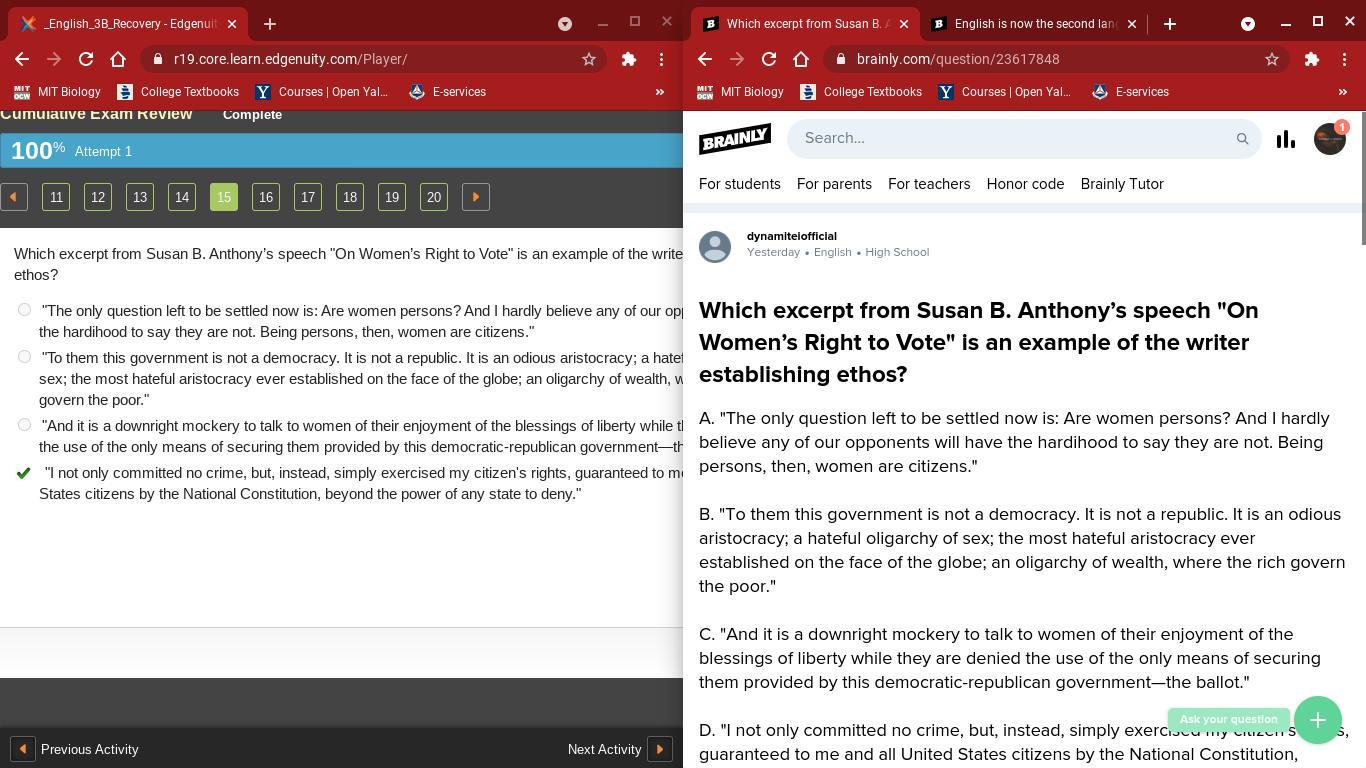Viewport: 1366px width, 768px height.
Task: Jump to question 11
Action: [56, 197]
